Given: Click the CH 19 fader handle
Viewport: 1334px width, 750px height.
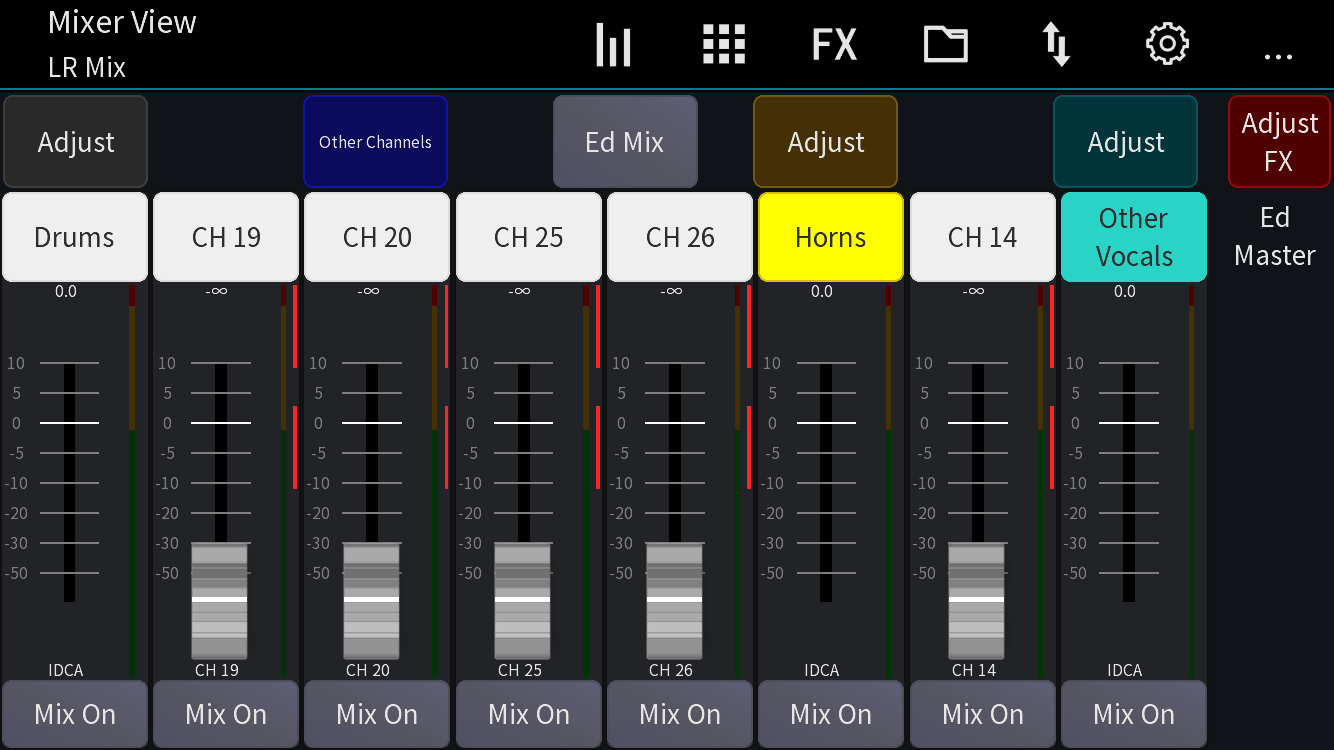Looking at the screenshot, I should point(222,600).
